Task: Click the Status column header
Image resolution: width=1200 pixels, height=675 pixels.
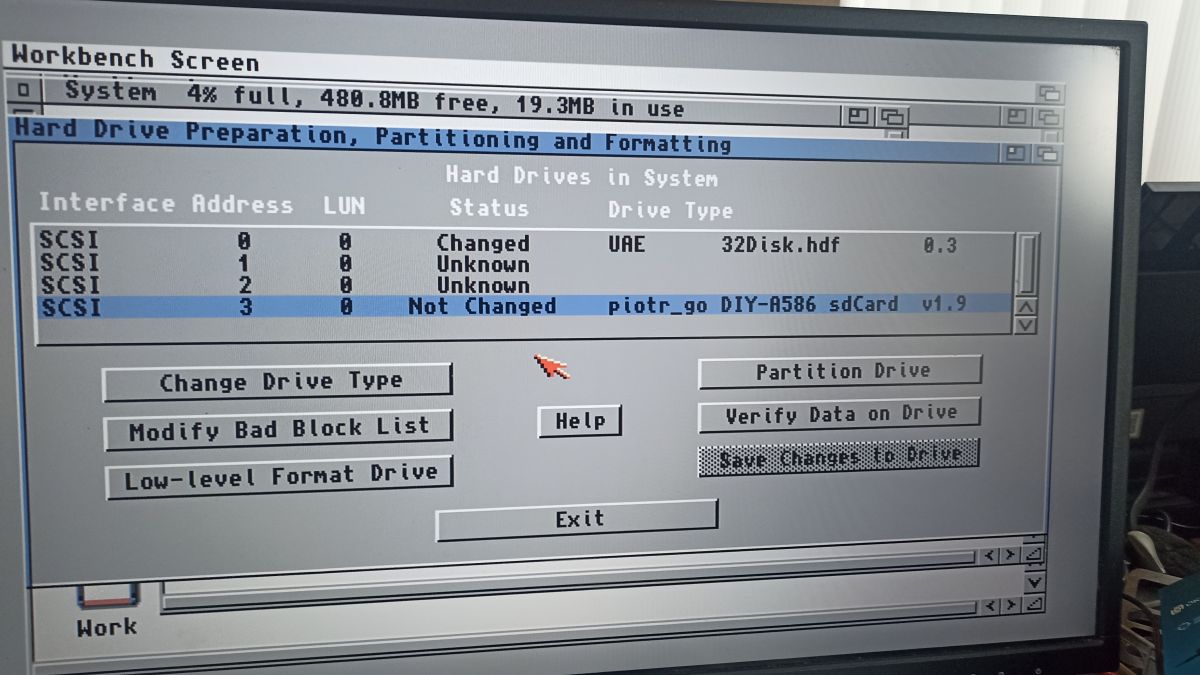Action: [x=488, y=208]
